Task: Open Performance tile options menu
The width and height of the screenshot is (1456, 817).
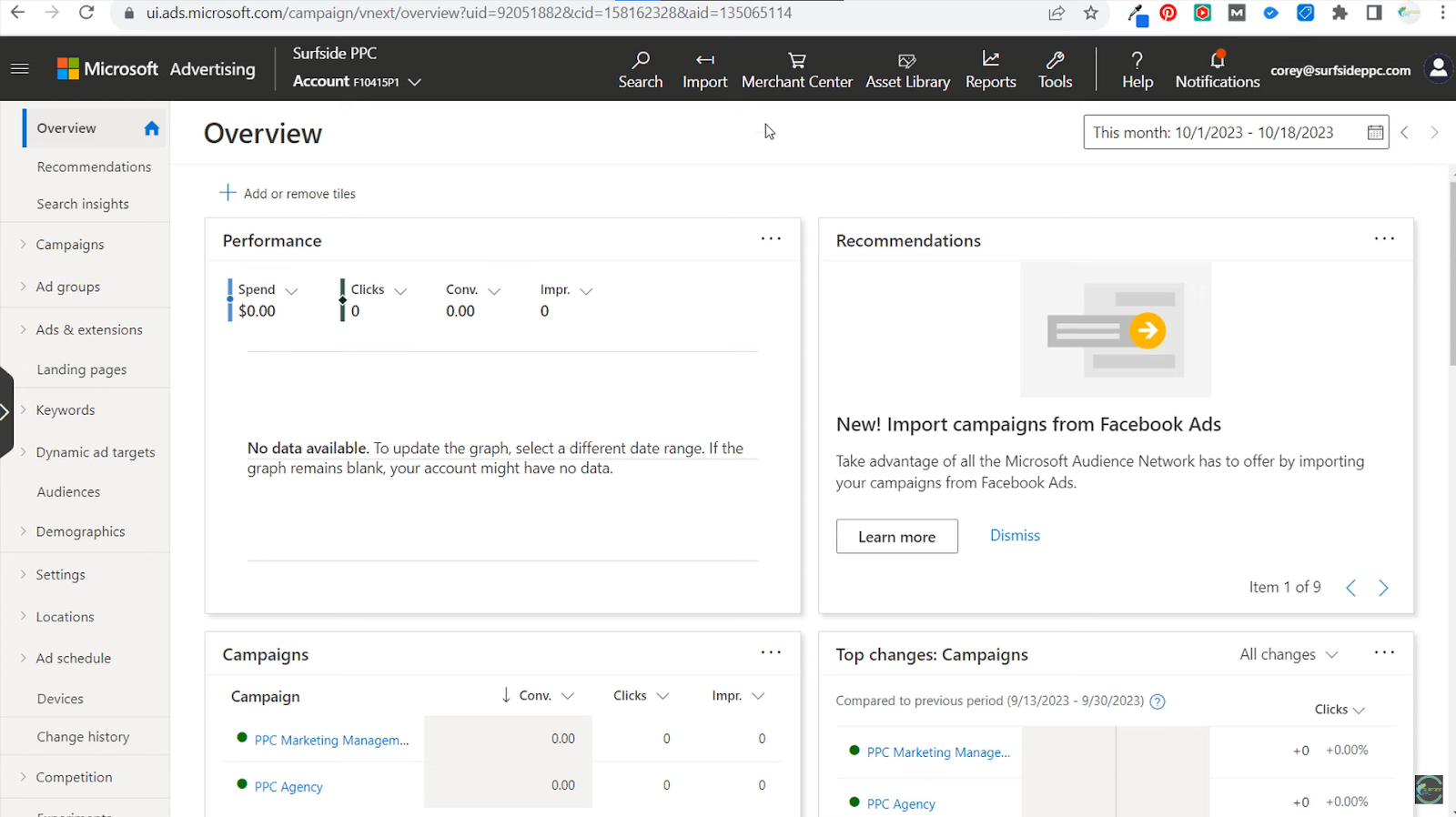Action: [771, 238]
